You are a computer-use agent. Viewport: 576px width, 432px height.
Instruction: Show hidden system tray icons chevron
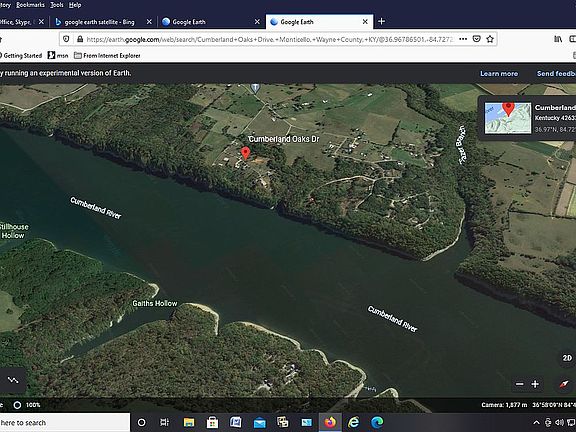(536, 422)
